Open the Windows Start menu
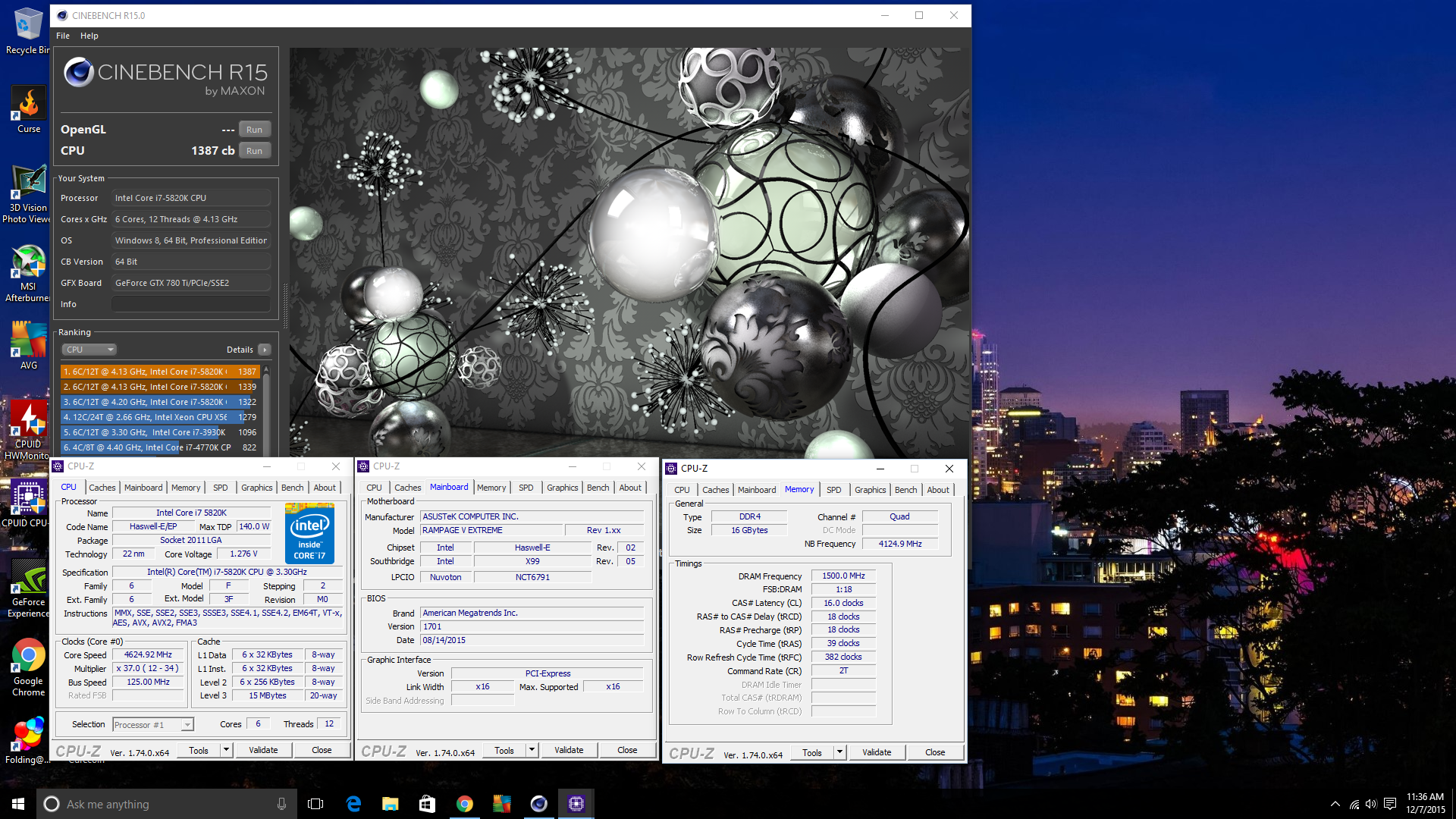Viewport: 1456px width, 819px height. (x=18, y=804)
